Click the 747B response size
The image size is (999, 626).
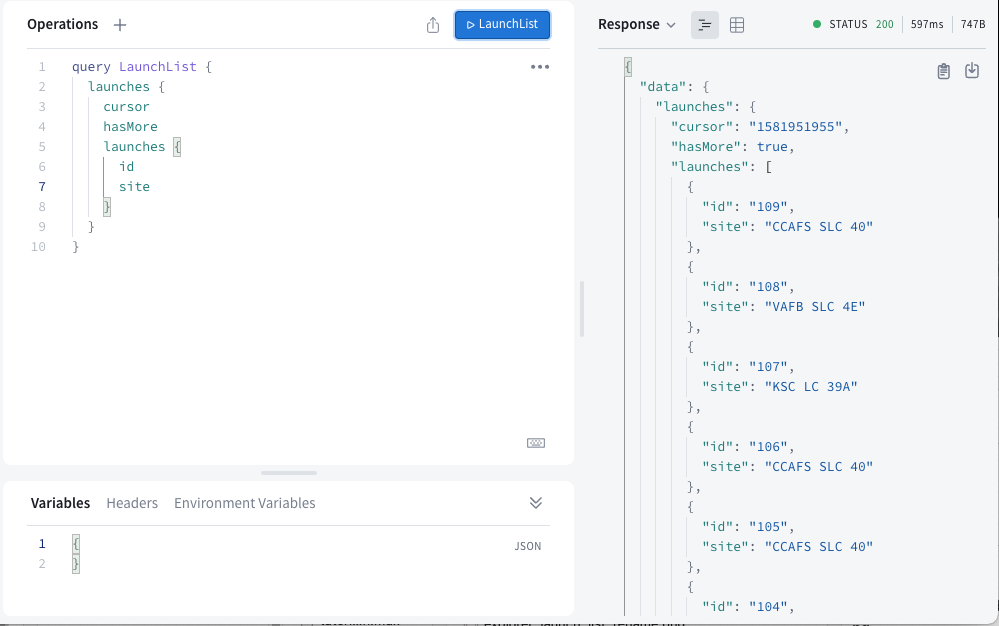tap(973, 25)
